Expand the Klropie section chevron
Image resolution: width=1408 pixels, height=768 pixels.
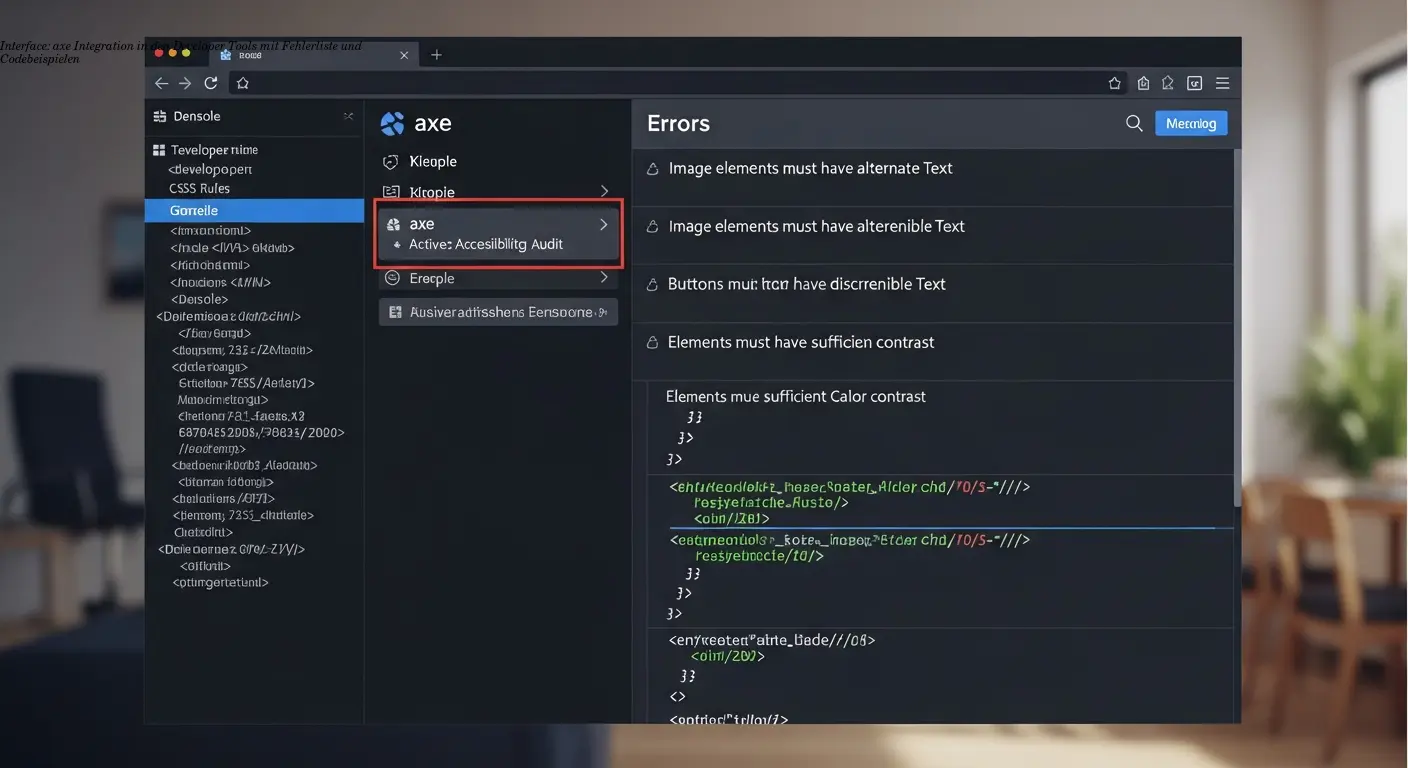click(x=604, y=191)
